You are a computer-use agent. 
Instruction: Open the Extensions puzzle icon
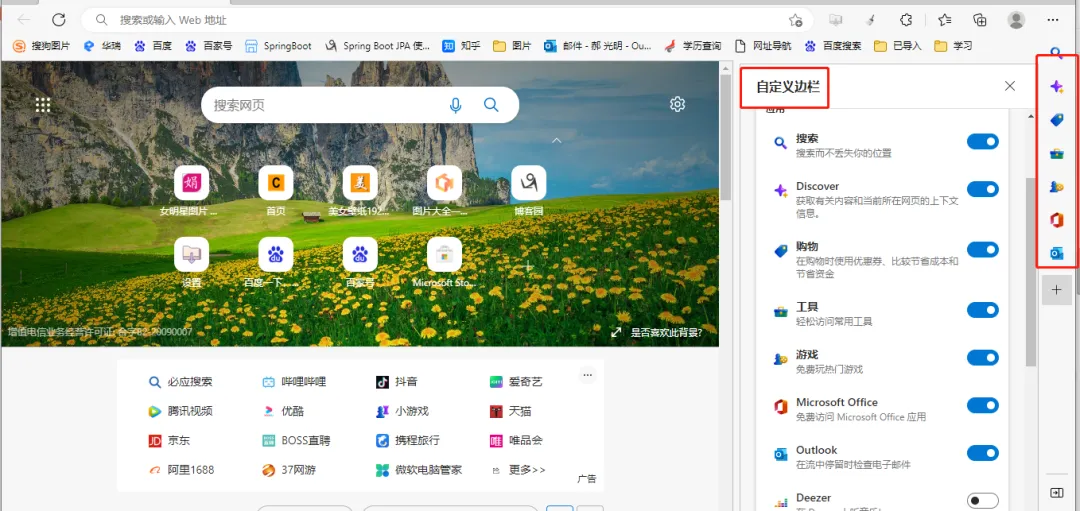coord(906,20)
